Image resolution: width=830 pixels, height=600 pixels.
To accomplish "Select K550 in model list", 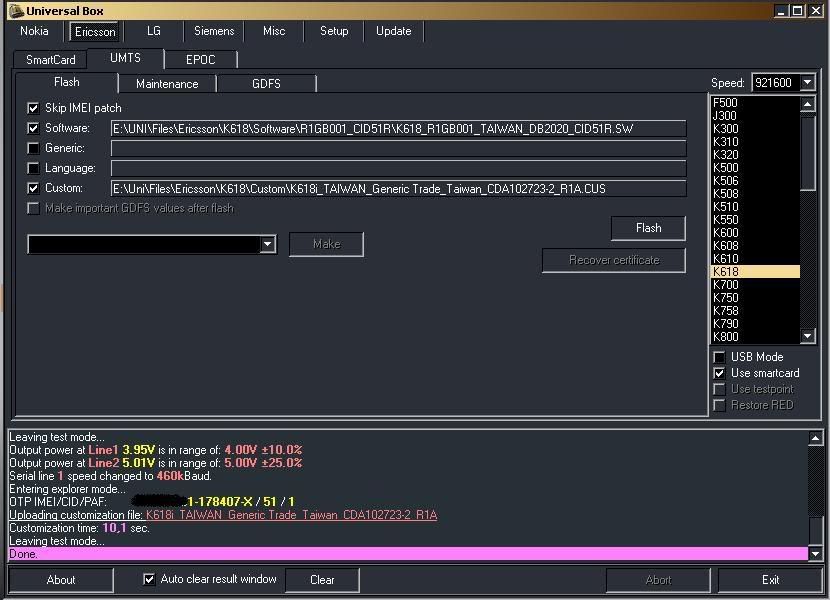I will point(755,220).
